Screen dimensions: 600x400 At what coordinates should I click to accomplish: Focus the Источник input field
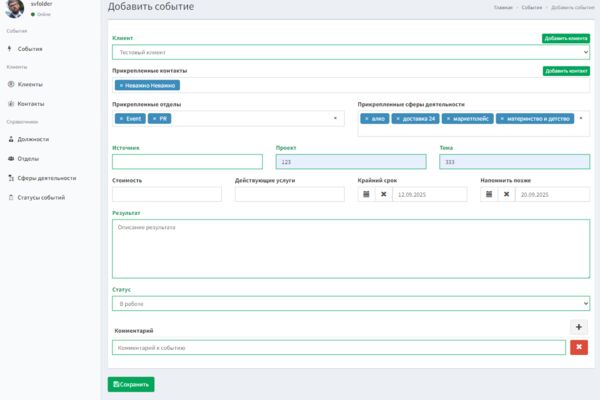point(188,162)
